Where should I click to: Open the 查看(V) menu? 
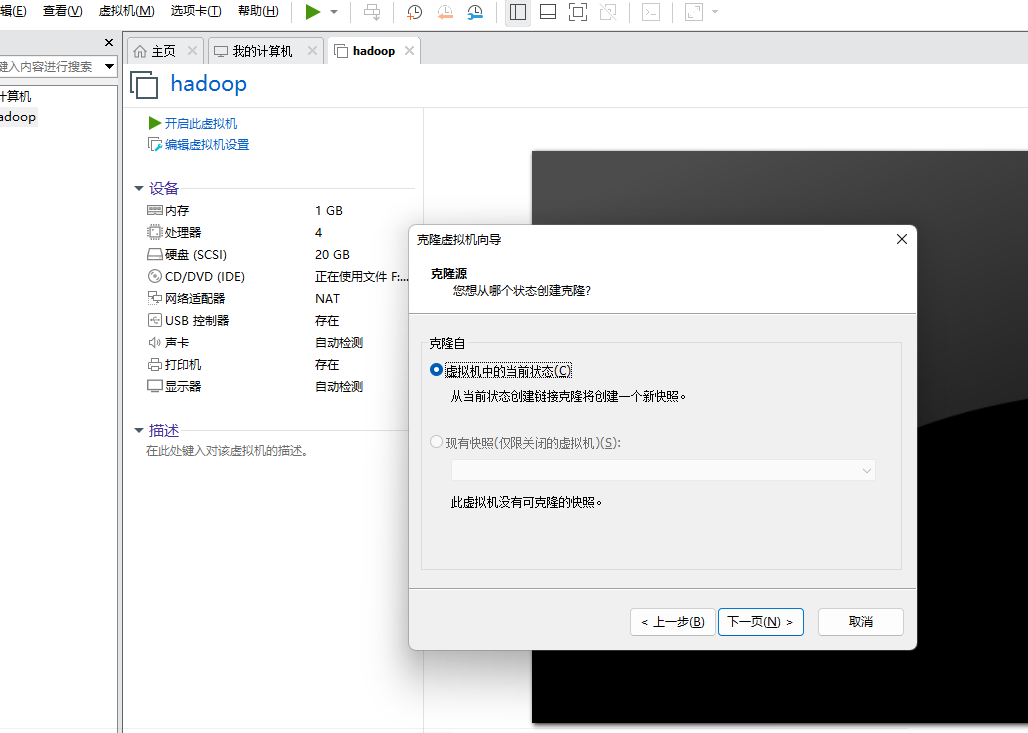(x=62, y=11)
